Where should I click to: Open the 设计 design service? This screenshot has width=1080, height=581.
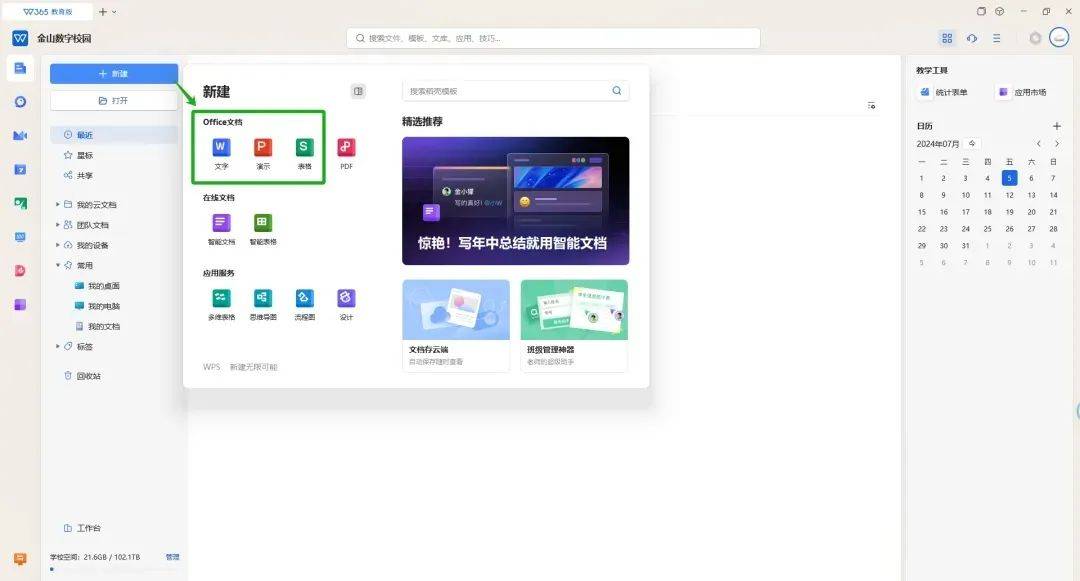coord(346,304)
